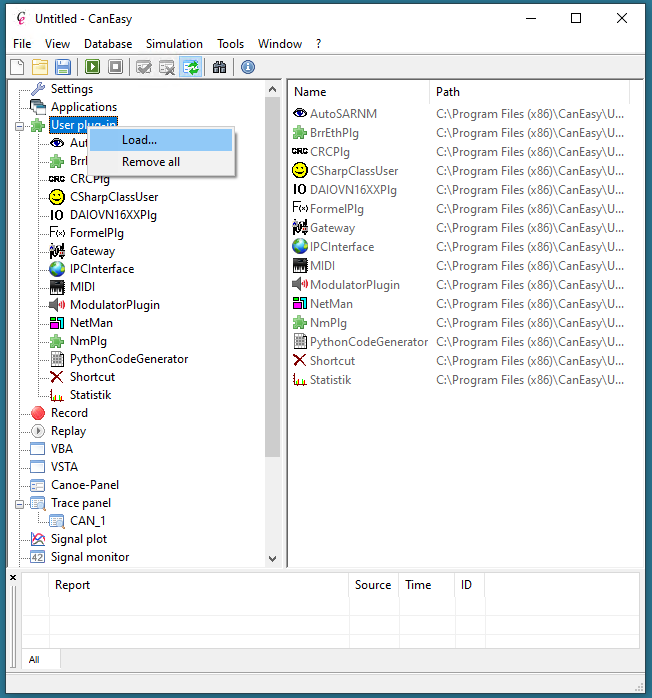This screenshot has height=698, width=652.
Task: Stop simulation with the stop icon
Action: point(116,67)
